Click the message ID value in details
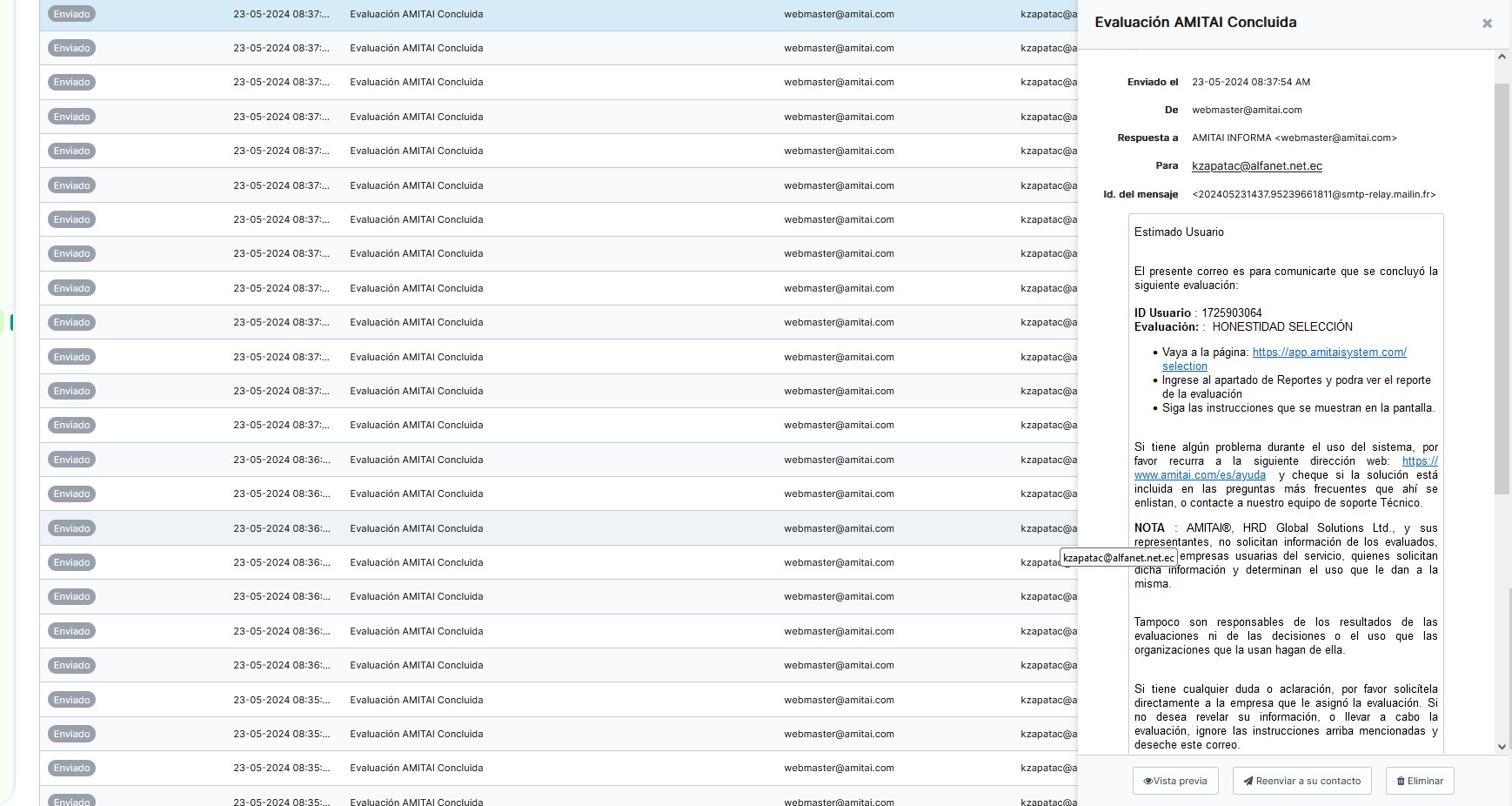Viewport: 1512px width, 806px height. pos(1313,195)
